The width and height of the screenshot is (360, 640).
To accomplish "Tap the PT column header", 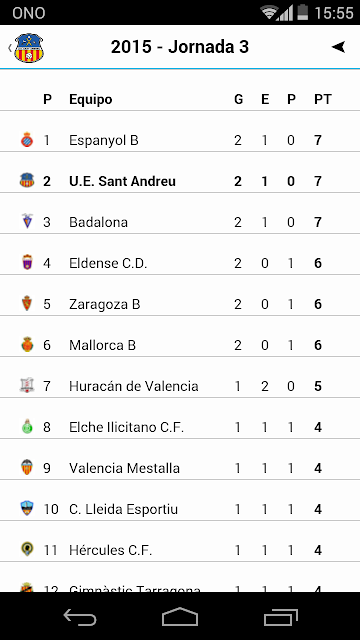I will pos(323,99).
